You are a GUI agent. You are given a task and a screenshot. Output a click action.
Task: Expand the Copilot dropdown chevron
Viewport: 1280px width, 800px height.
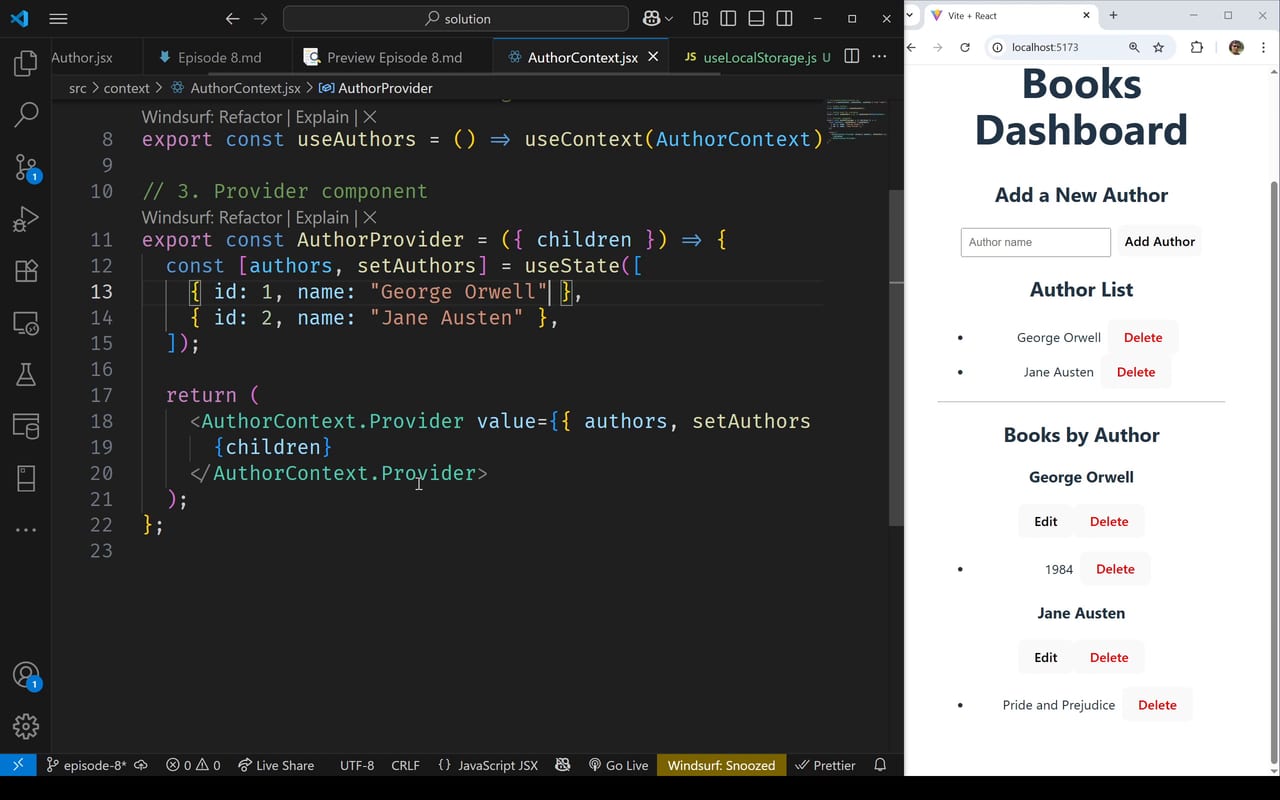[669, 18]
